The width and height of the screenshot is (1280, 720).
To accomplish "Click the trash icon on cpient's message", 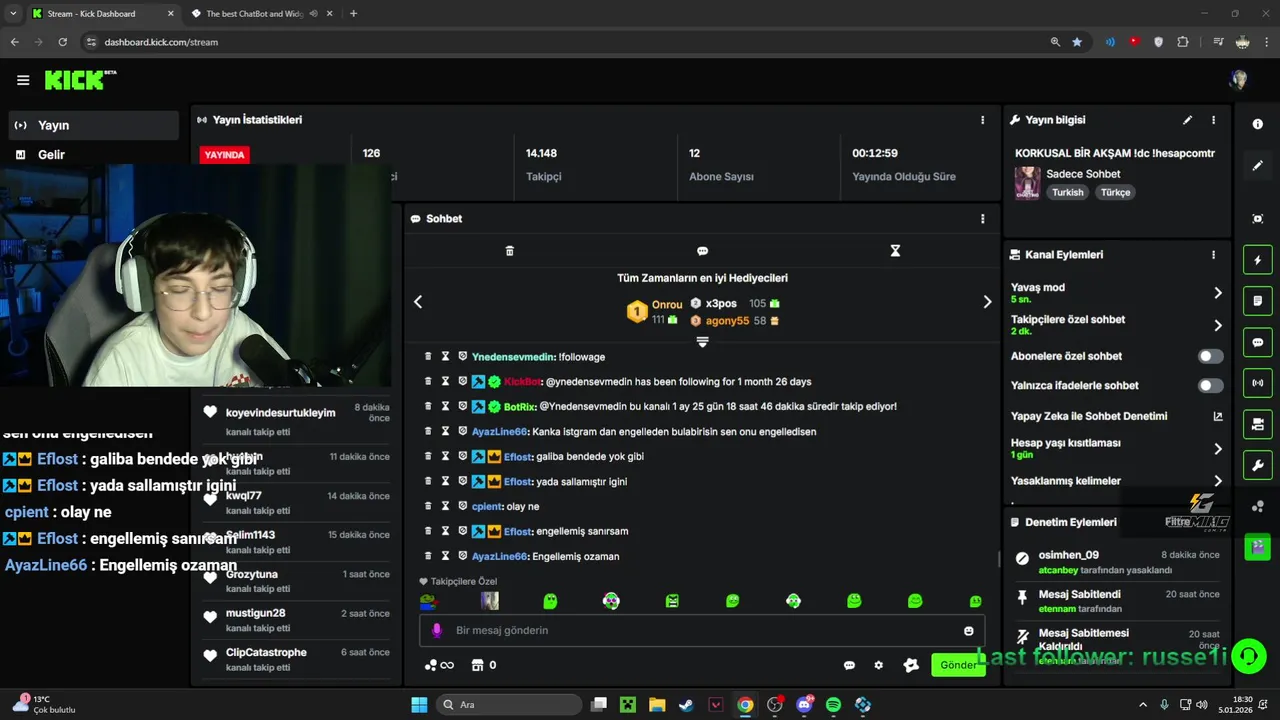I will pos(428,506).
